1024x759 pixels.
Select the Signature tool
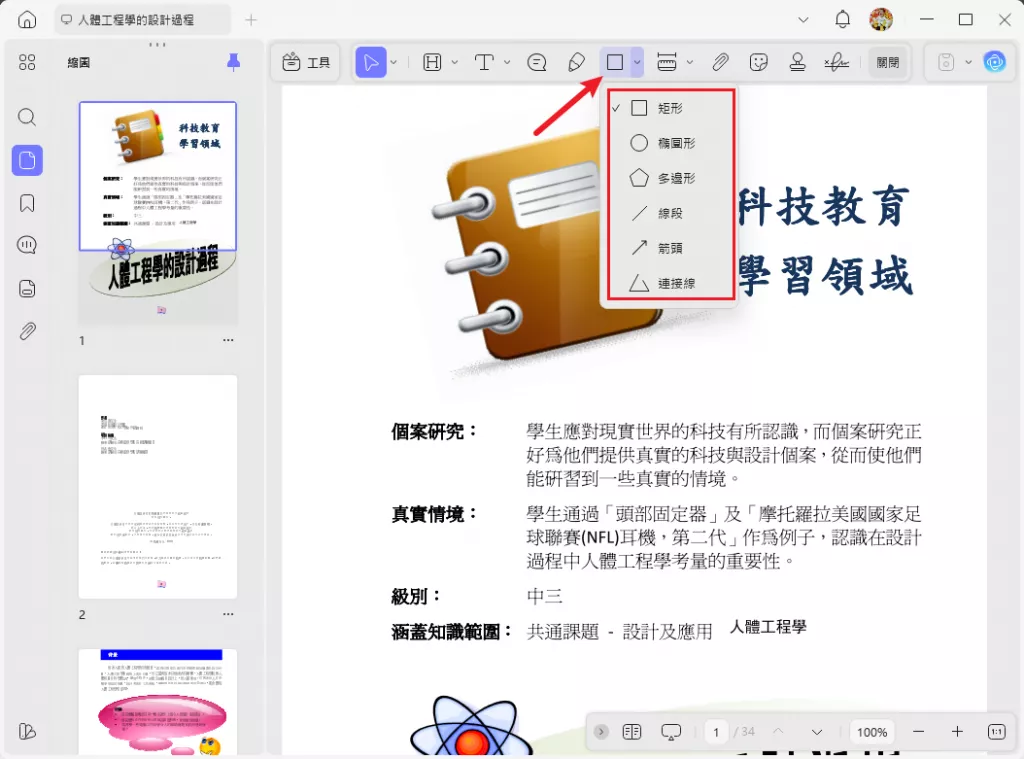837,61
